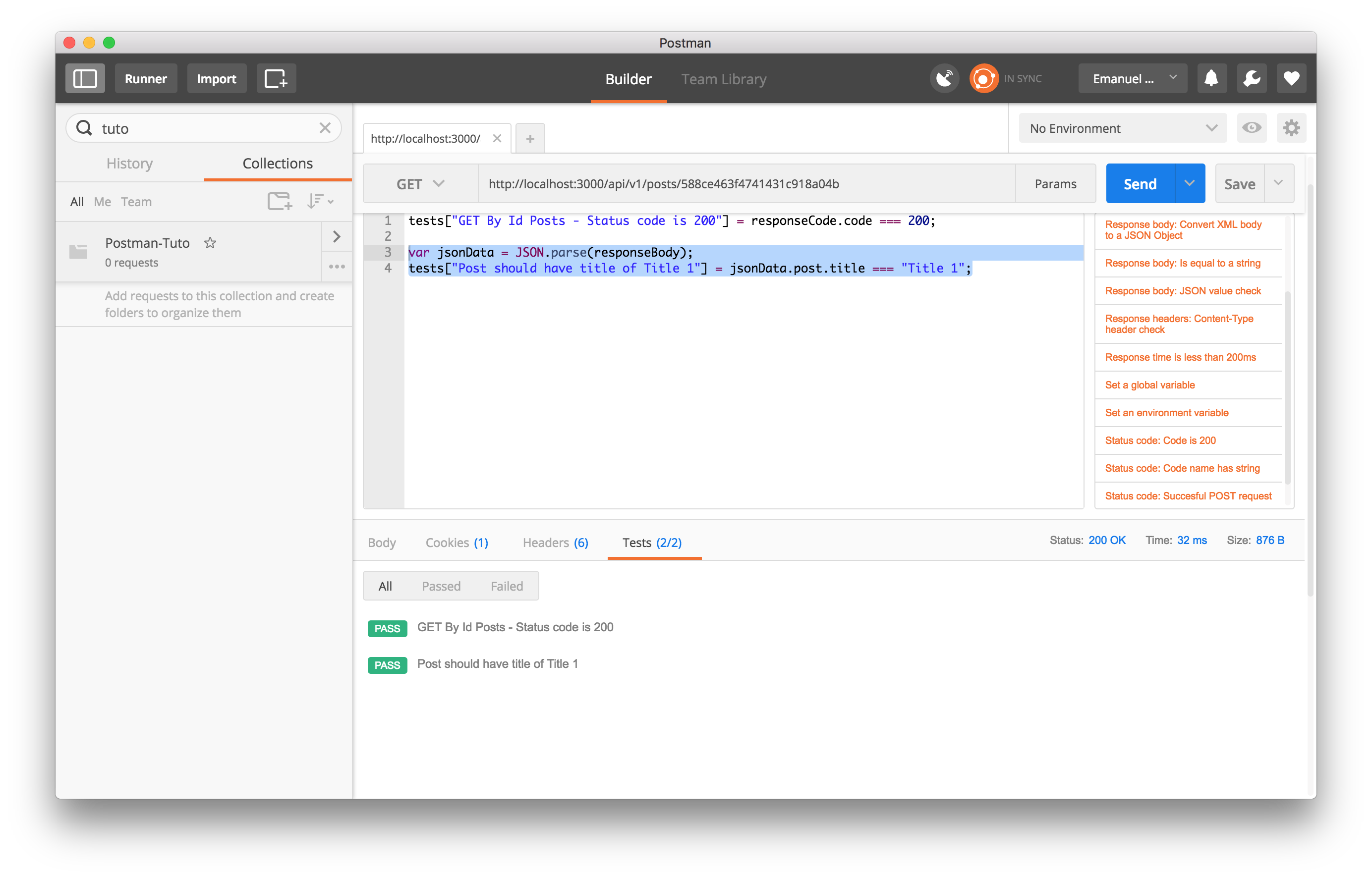
Task: Filter test results by All
Action: 386,586
